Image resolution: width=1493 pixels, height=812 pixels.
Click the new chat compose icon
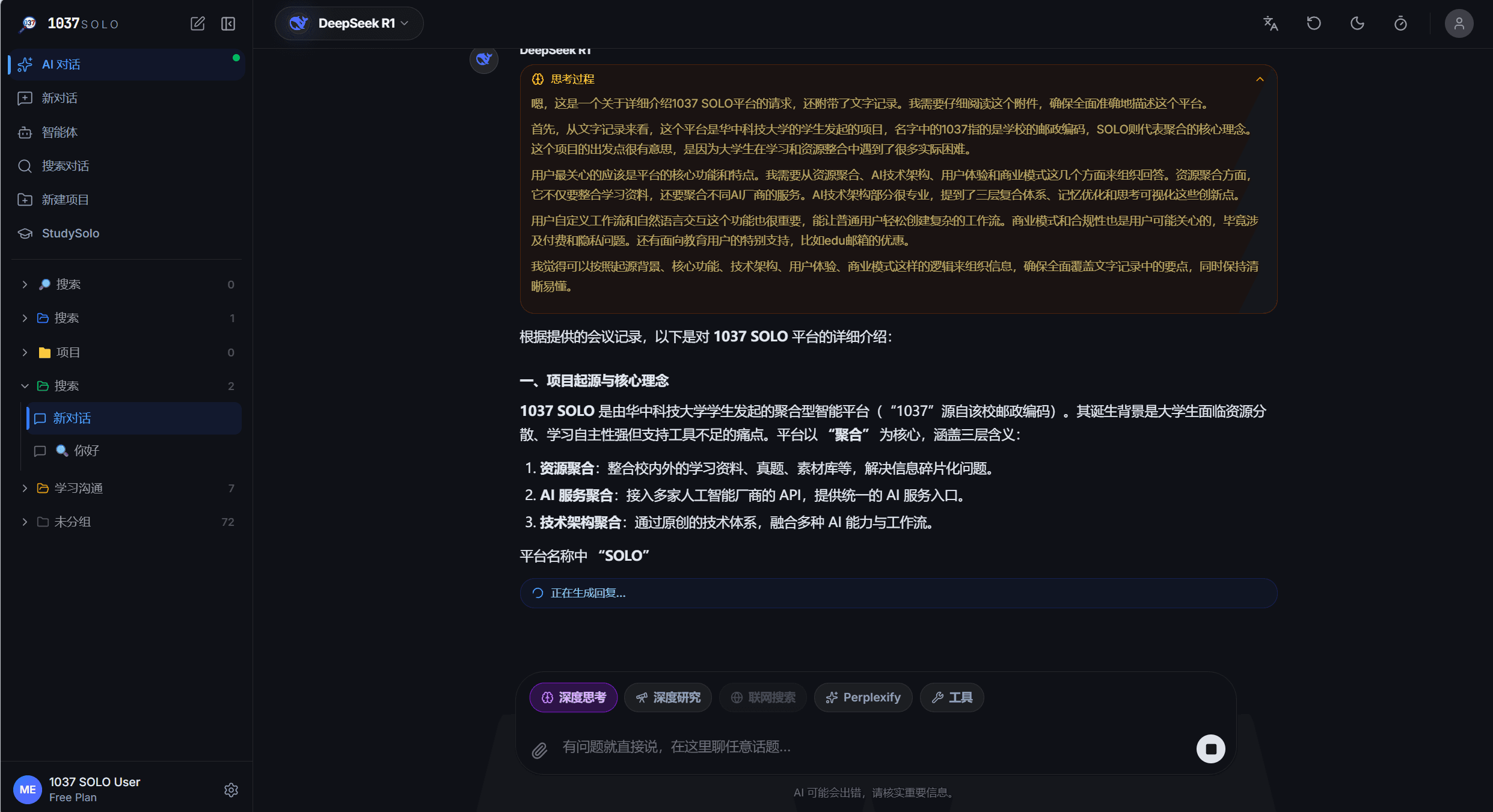pyautogui.click(x=198, y=23)
